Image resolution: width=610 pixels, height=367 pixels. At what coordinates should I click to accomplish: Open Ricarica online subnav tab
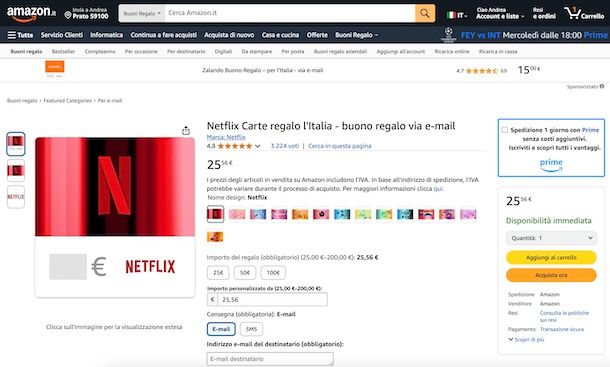click(452, 51)
